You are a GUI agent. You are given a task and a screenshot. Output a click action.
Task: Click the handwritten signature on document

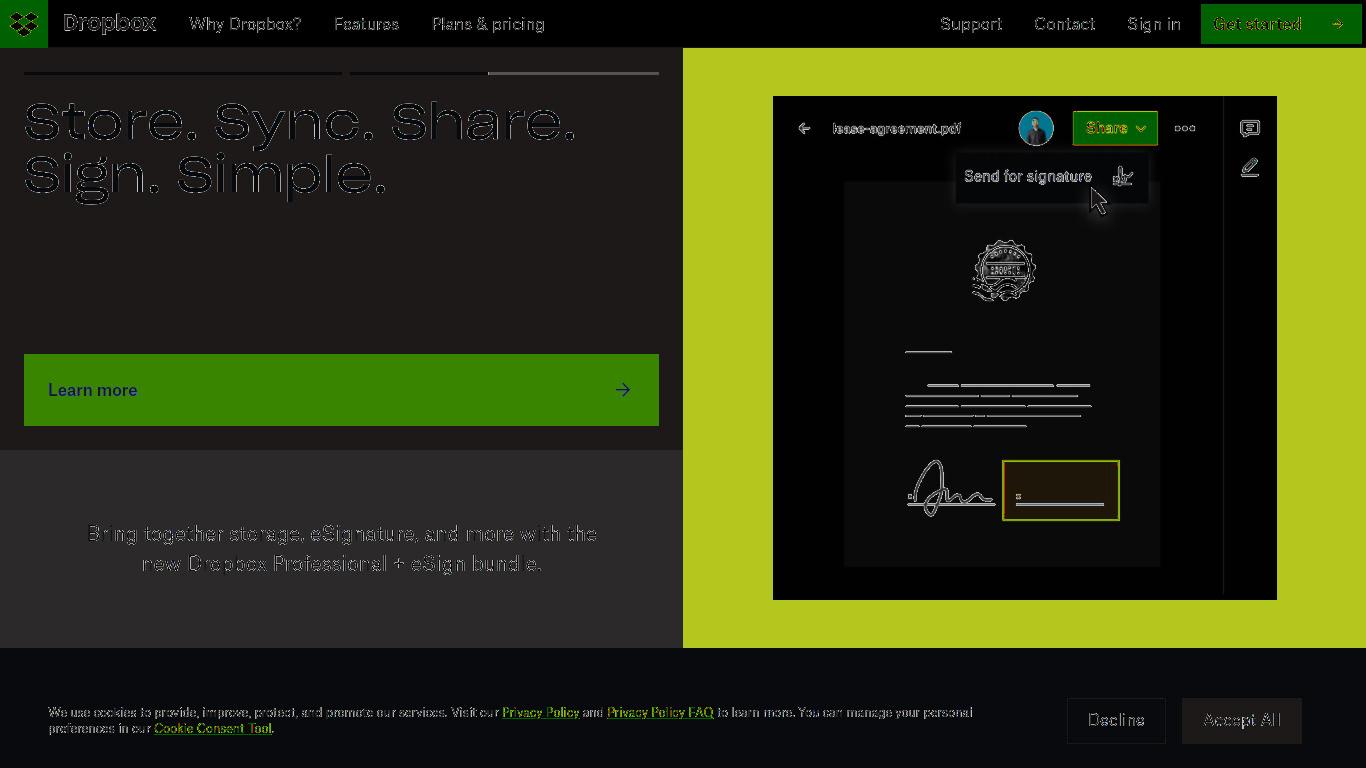[950, 489]
